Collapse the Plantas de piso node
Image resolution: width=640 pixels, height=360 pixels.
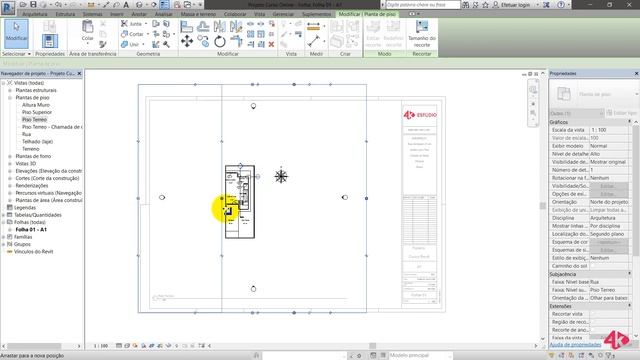click(x=10, y=98)
